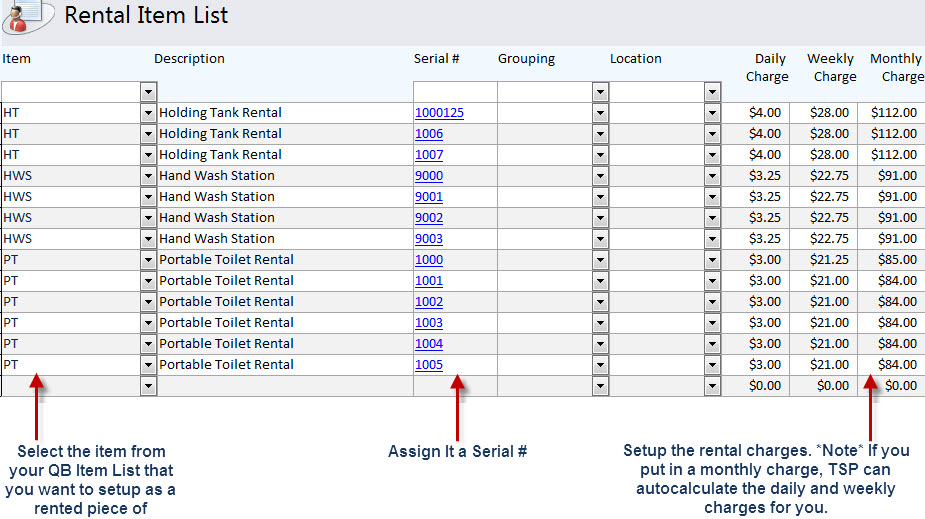Viewport: 925px width, 519px height.
Task: Open serial number 1007 link
Action: [x=429, y=155]
